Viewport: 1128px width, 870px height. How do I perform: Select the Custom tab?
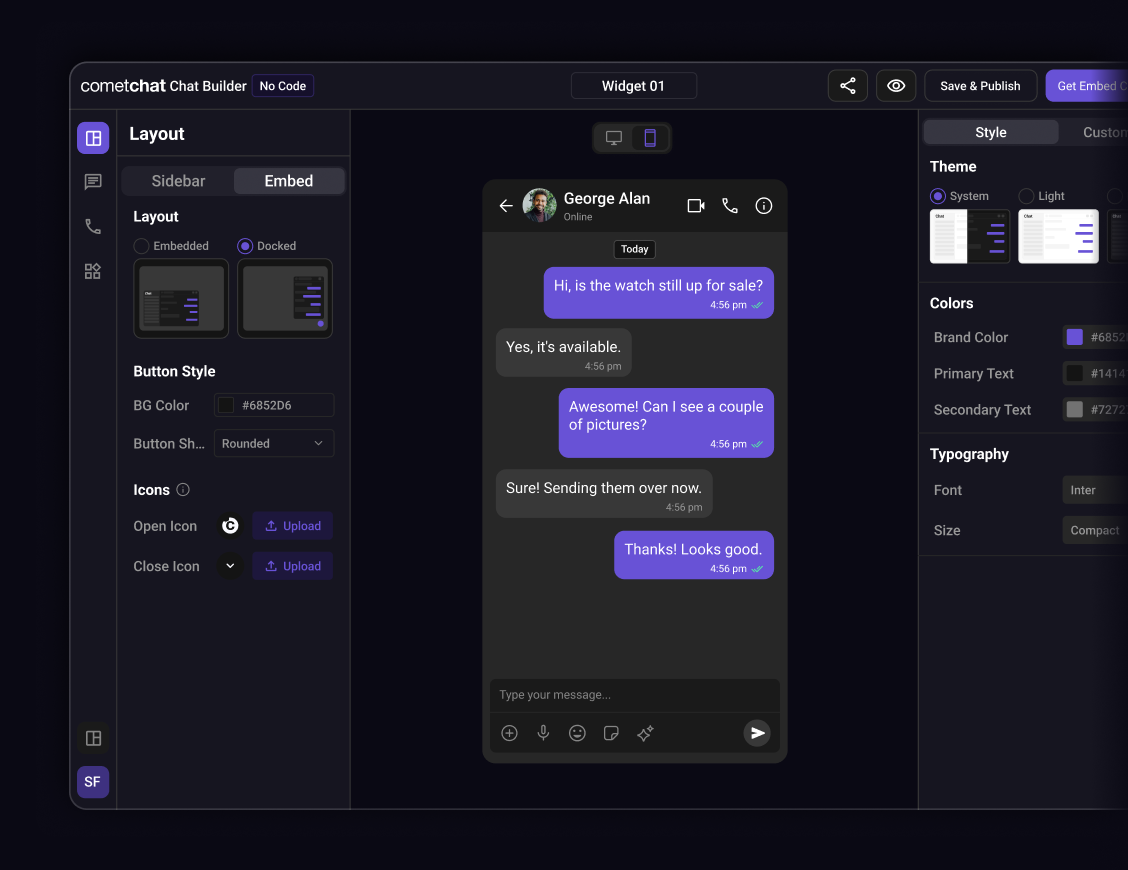(1104, 132)
